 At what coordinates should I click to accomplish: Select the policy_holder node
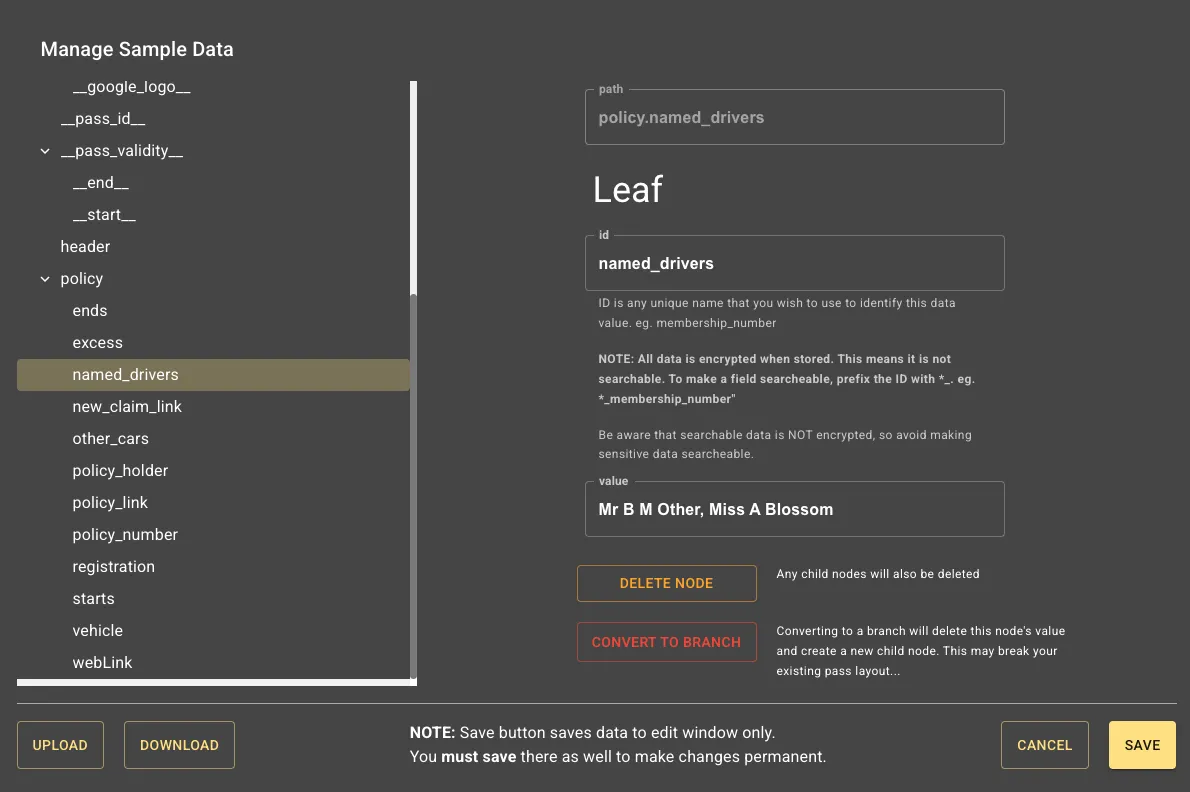120,470
